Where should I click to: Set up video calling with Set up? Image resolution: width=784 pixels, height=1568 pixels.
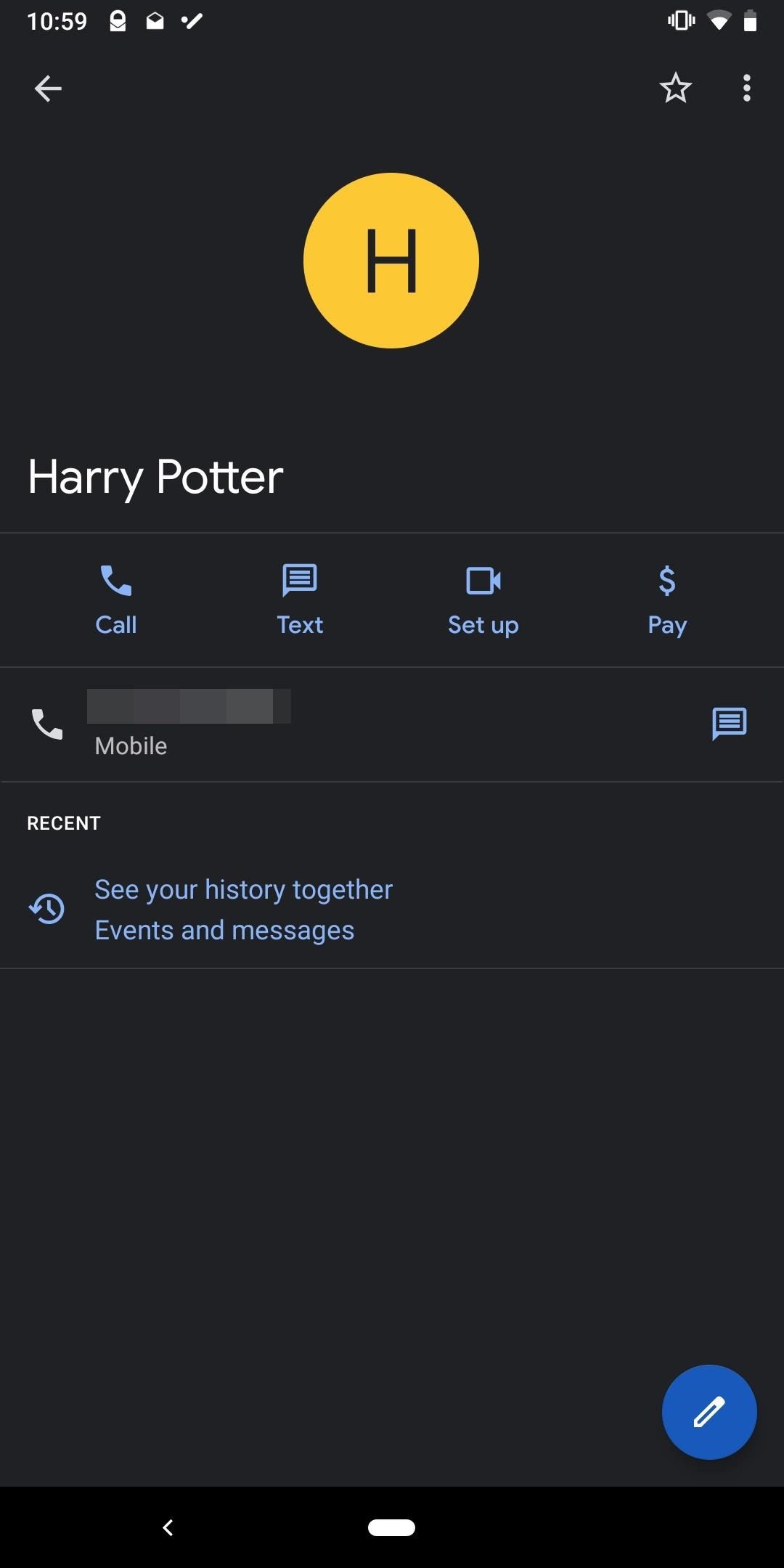[x=483, y=600]
